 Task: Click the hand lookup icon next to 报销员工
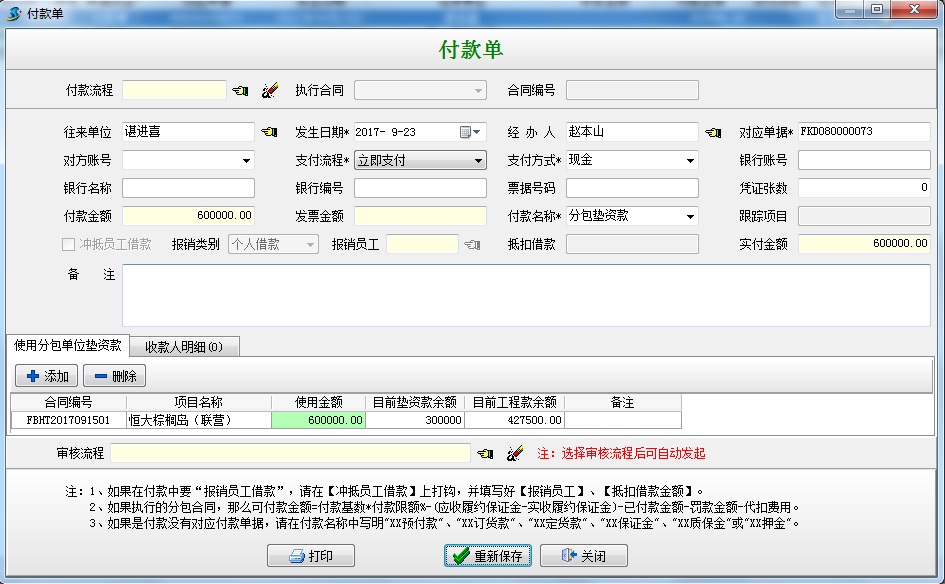[472, 244]
